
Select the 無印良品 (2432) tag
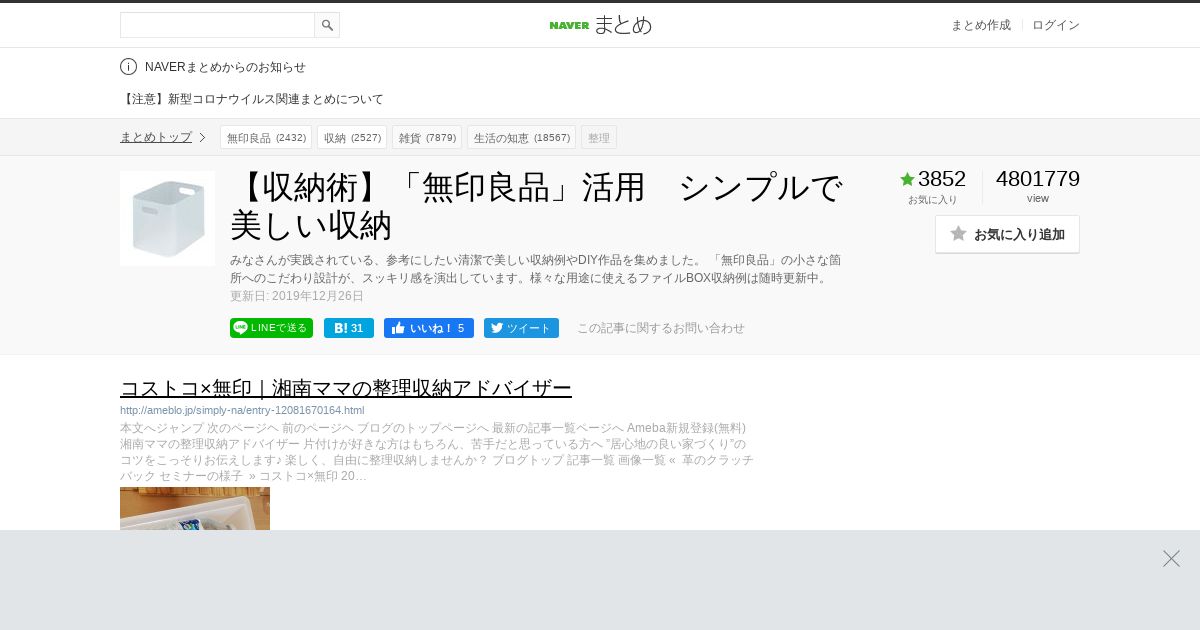266,137
